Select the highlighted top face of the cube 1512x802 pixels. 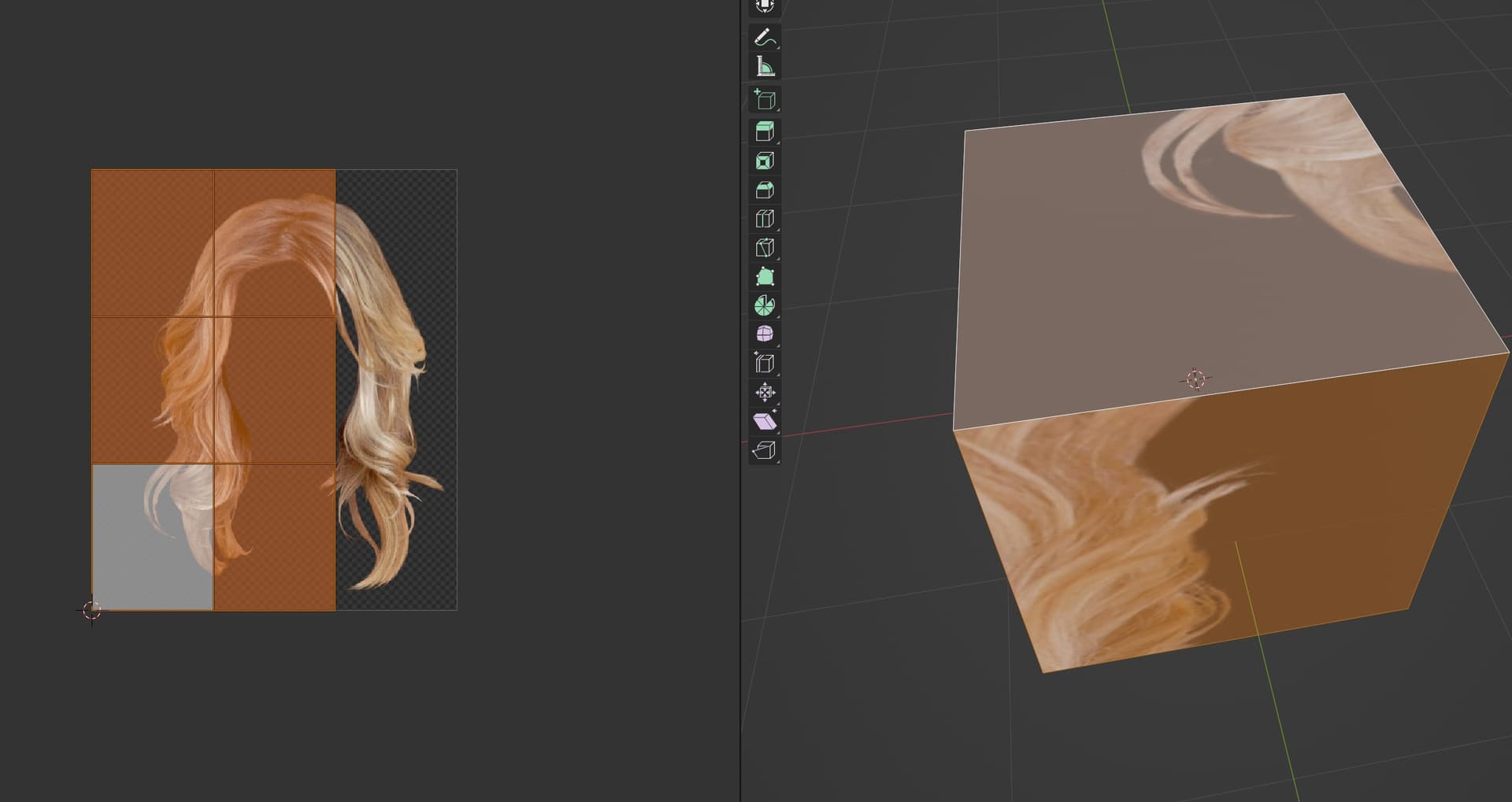tap(1142, 275)
